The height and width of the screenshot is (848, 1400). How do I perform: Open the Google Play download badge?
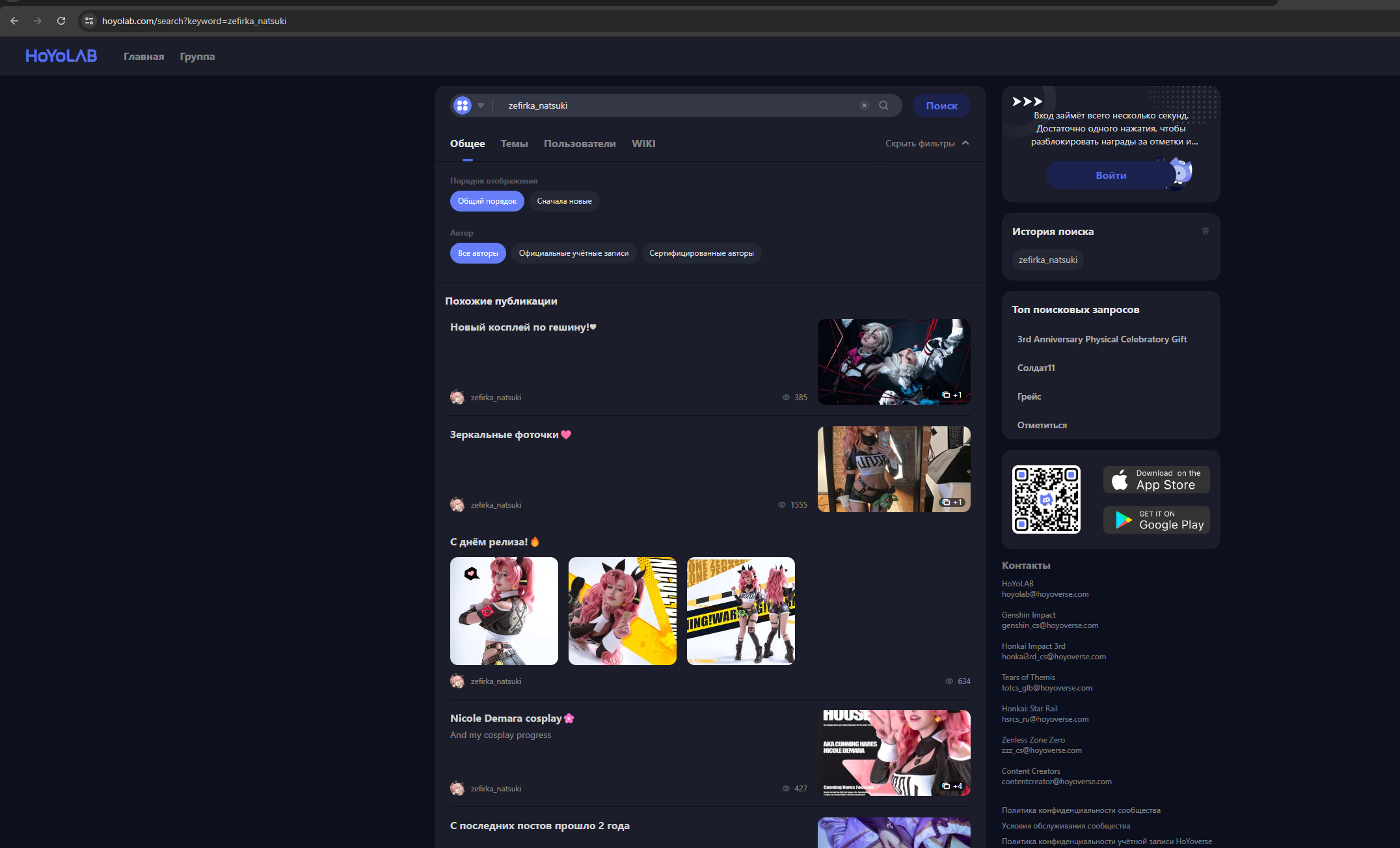pos(1156,520)
